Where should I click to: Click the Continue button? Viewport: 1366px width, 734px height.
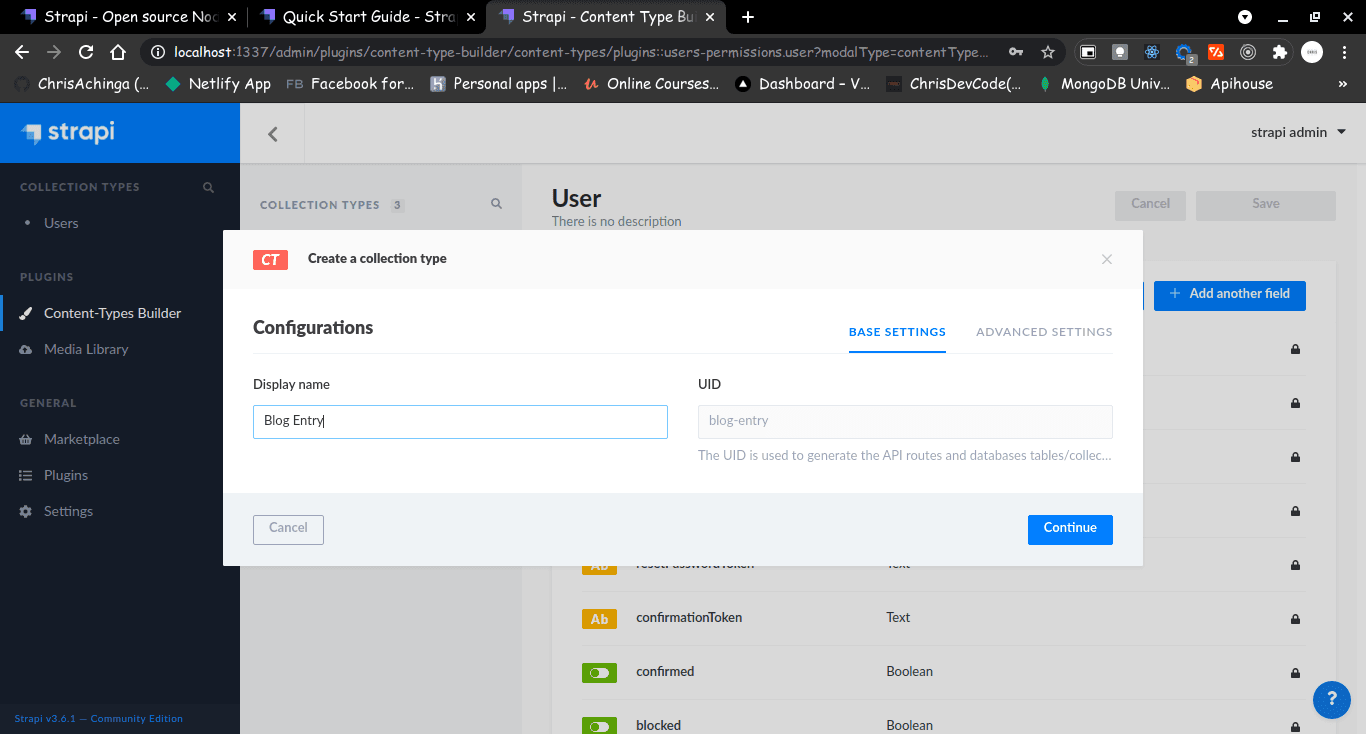click(x=1070, y=529)
